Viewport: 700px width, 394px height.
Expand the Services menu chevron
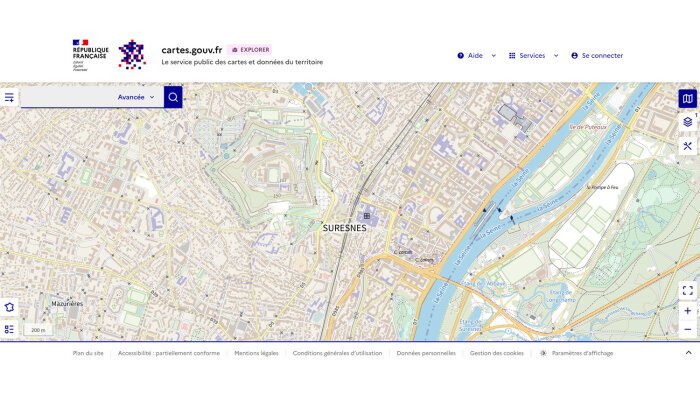(x=556, y=56)
